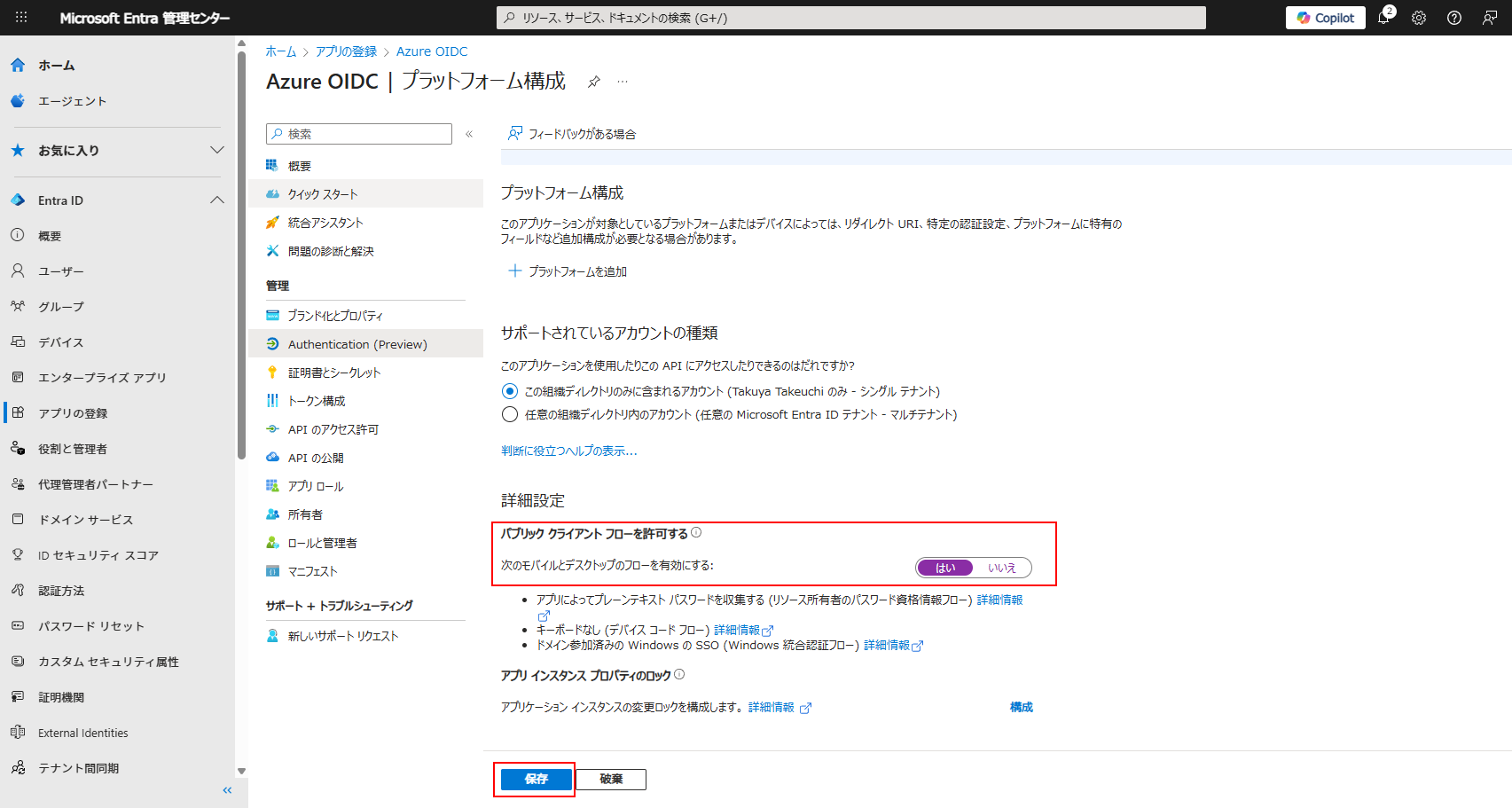The height and width of the screenshot is (808, 1512).
Task: Select multitenant account radio option
Action: (x=510, y=414)
